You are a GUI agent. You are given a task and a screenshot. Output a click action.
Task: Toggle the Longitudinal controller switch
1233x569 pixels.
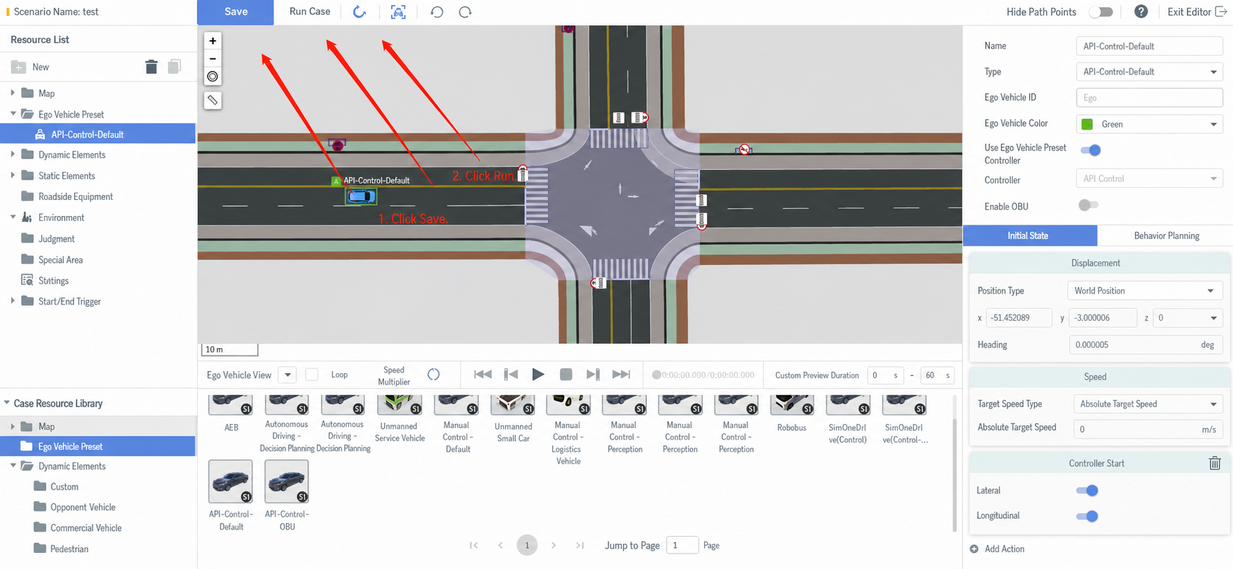tap(1087, 516)
